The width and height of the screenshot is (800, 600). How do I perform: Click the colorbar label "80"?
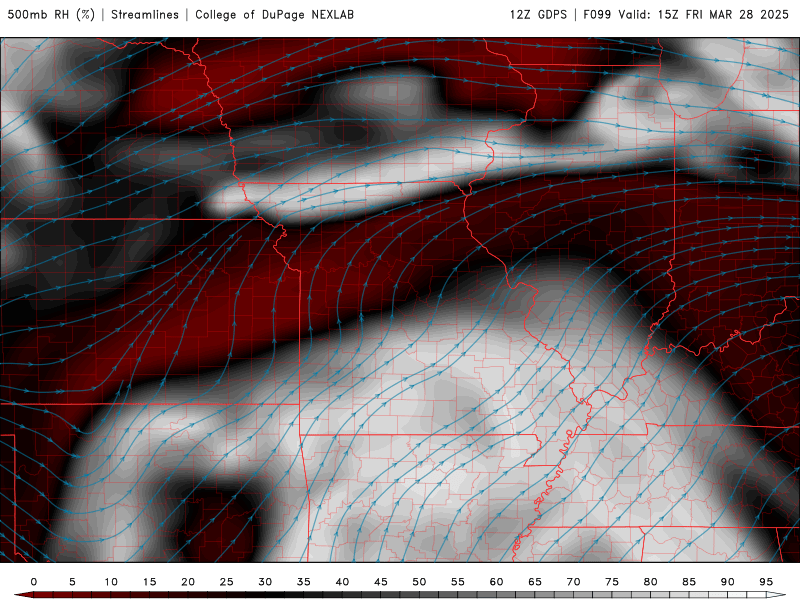coord(651,582)
